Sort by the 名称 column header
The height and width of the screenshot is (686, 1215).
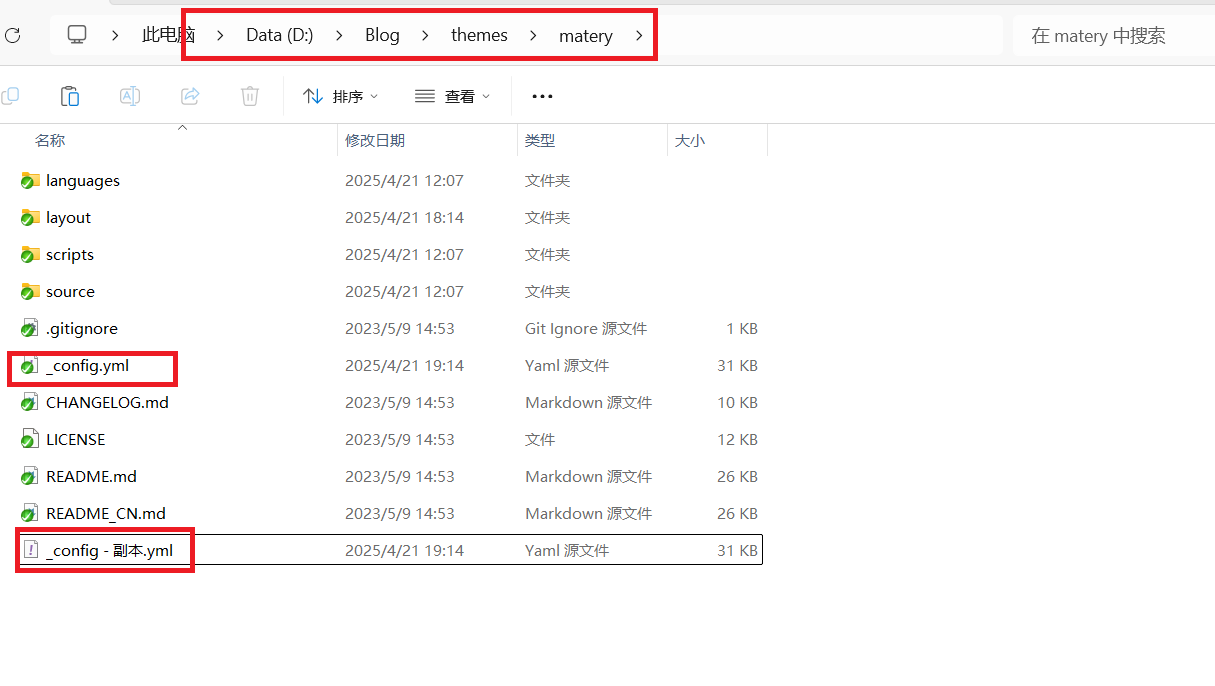point(50,141)
